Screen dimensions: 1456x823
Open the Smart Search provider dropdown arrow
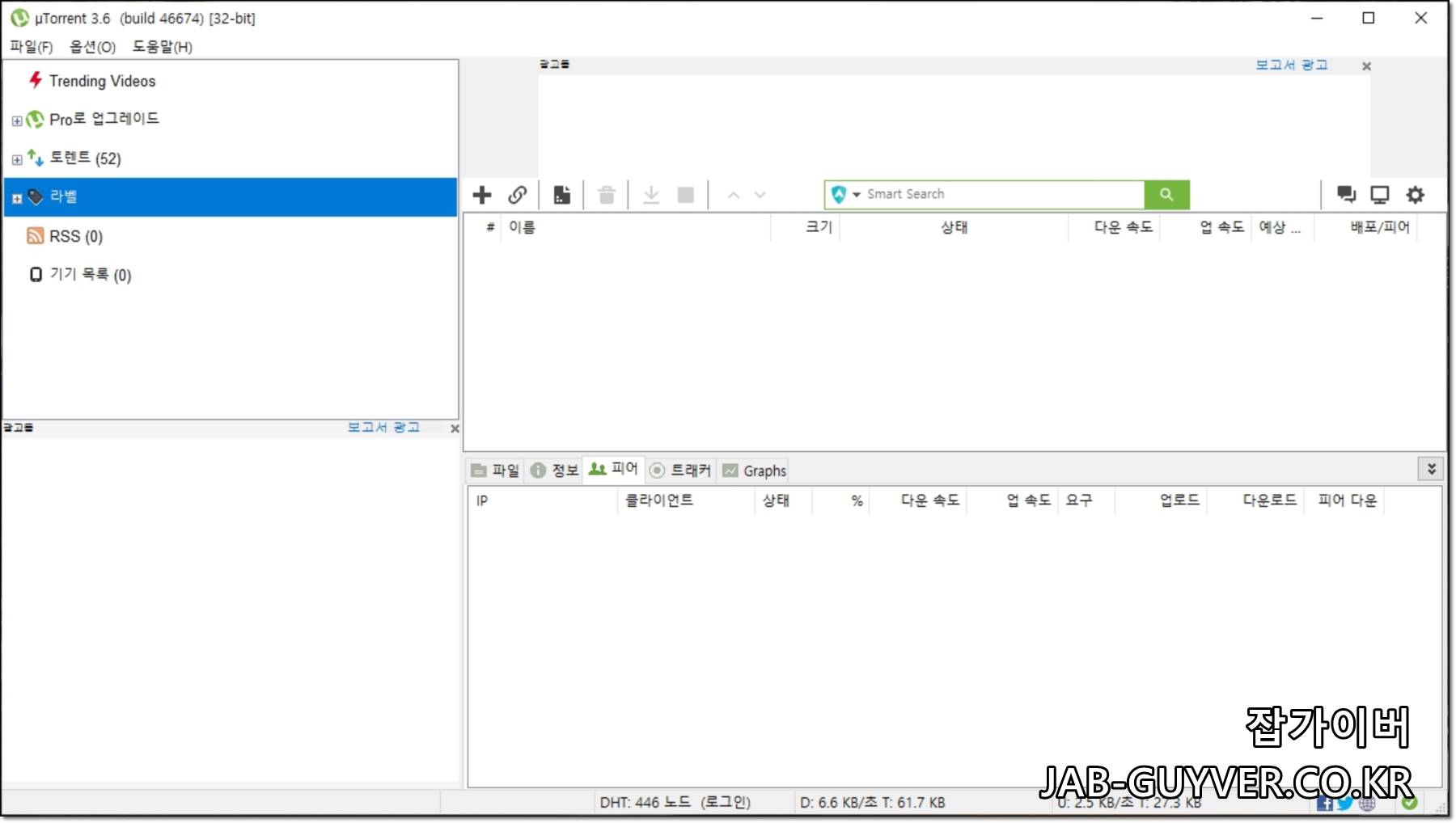click(857, 195)
